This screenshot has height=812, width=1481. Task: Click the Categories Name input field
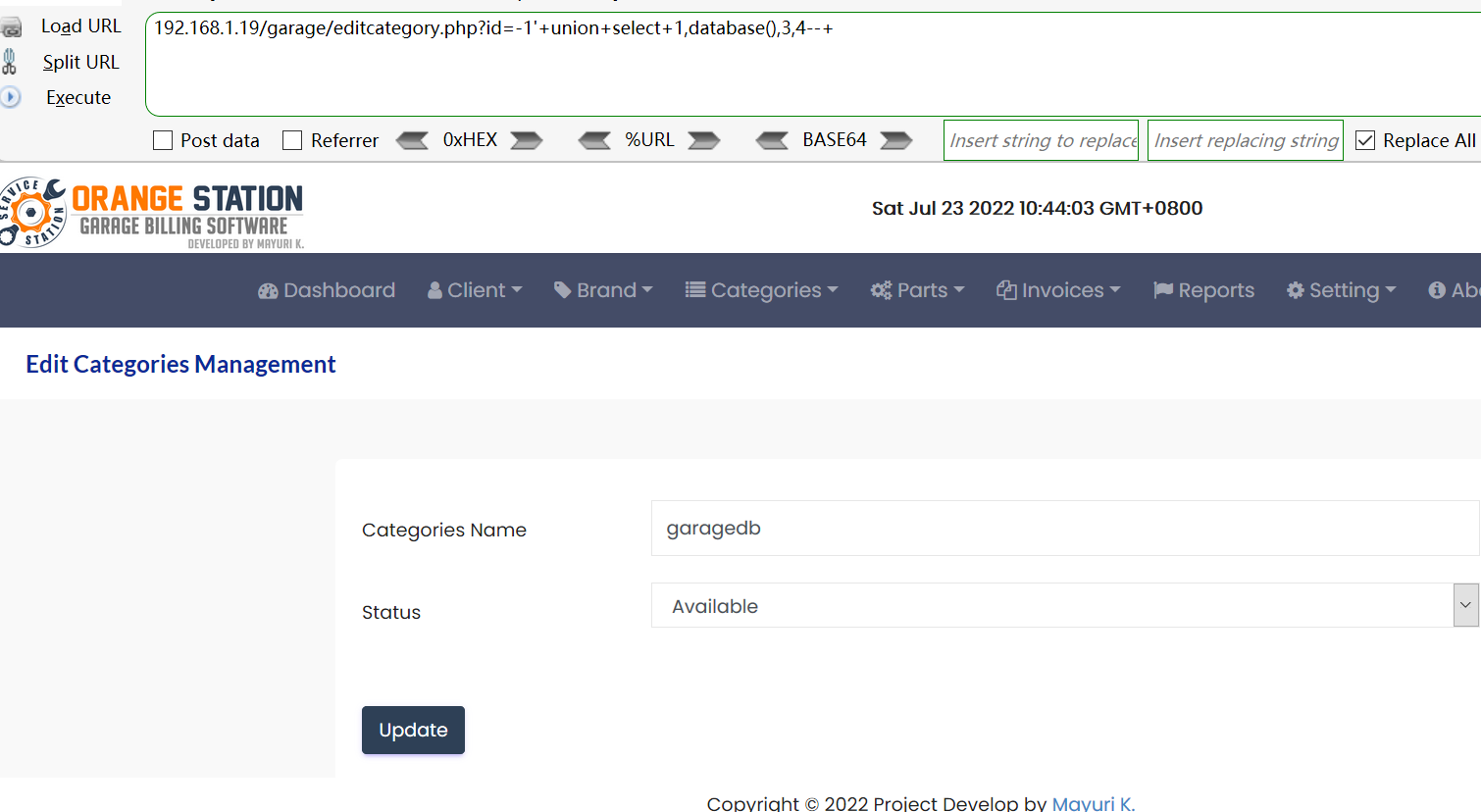click(x=1065, y=528)
